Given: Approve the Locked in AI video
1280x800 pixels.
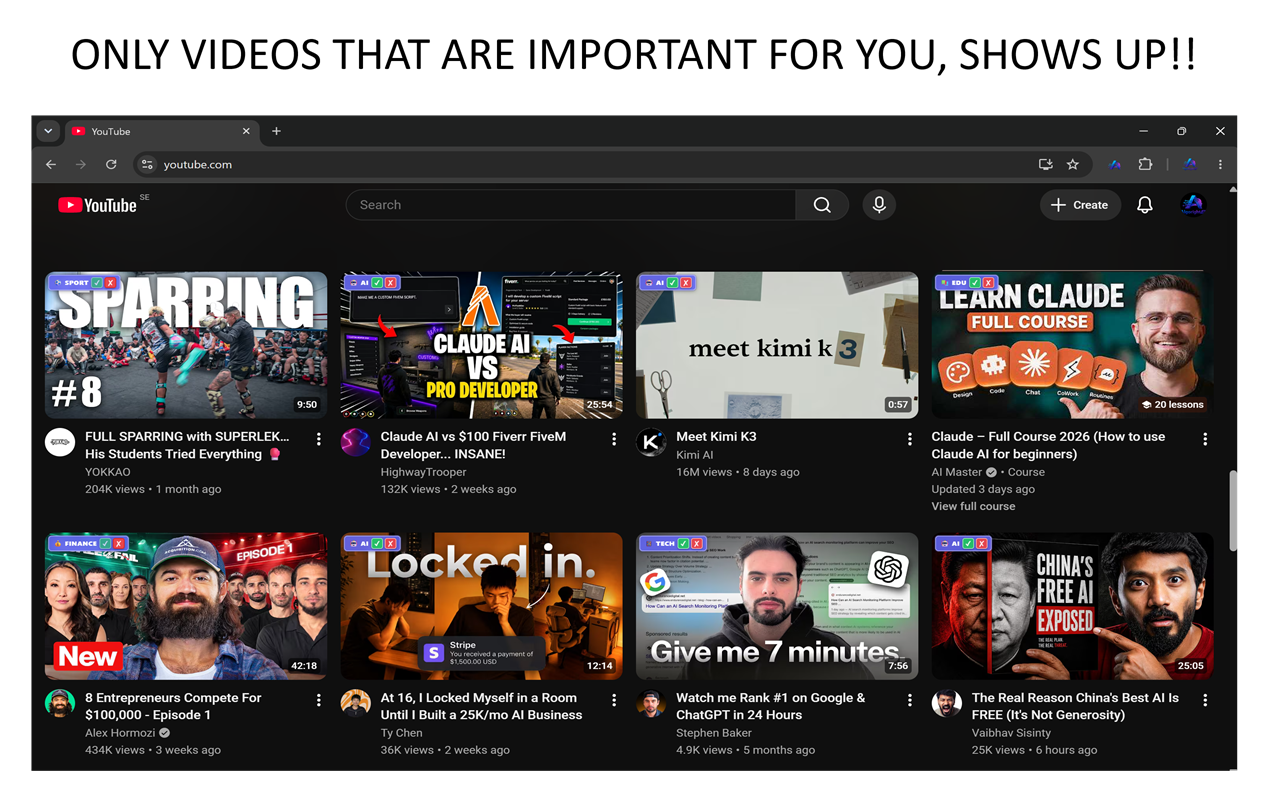Looking at the screenshot, I should coord(377,544).
